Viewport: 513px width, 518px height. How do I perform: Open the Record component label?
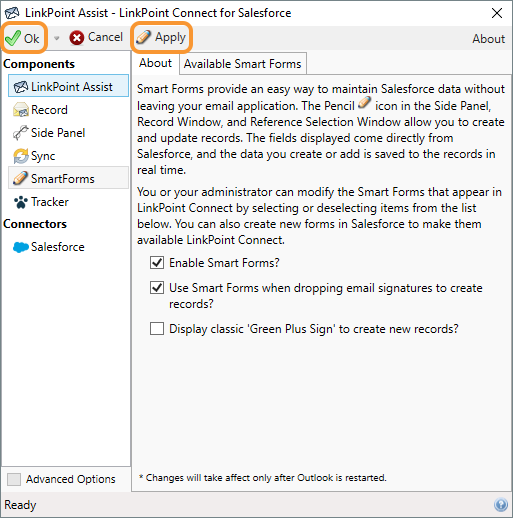pyautogui.click(x=49, y=110)
